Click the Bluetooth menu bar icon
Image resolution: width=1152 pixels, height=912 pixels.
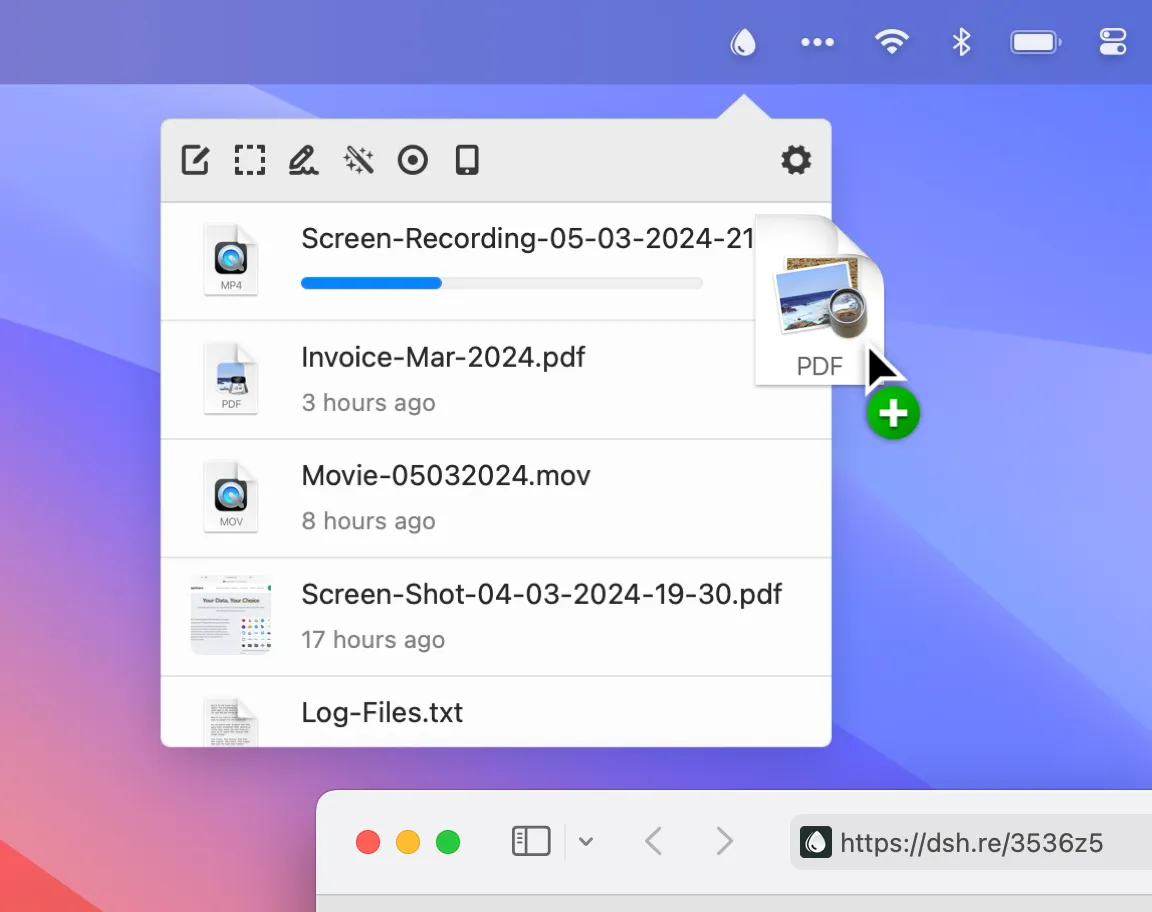tap(961, 42)
